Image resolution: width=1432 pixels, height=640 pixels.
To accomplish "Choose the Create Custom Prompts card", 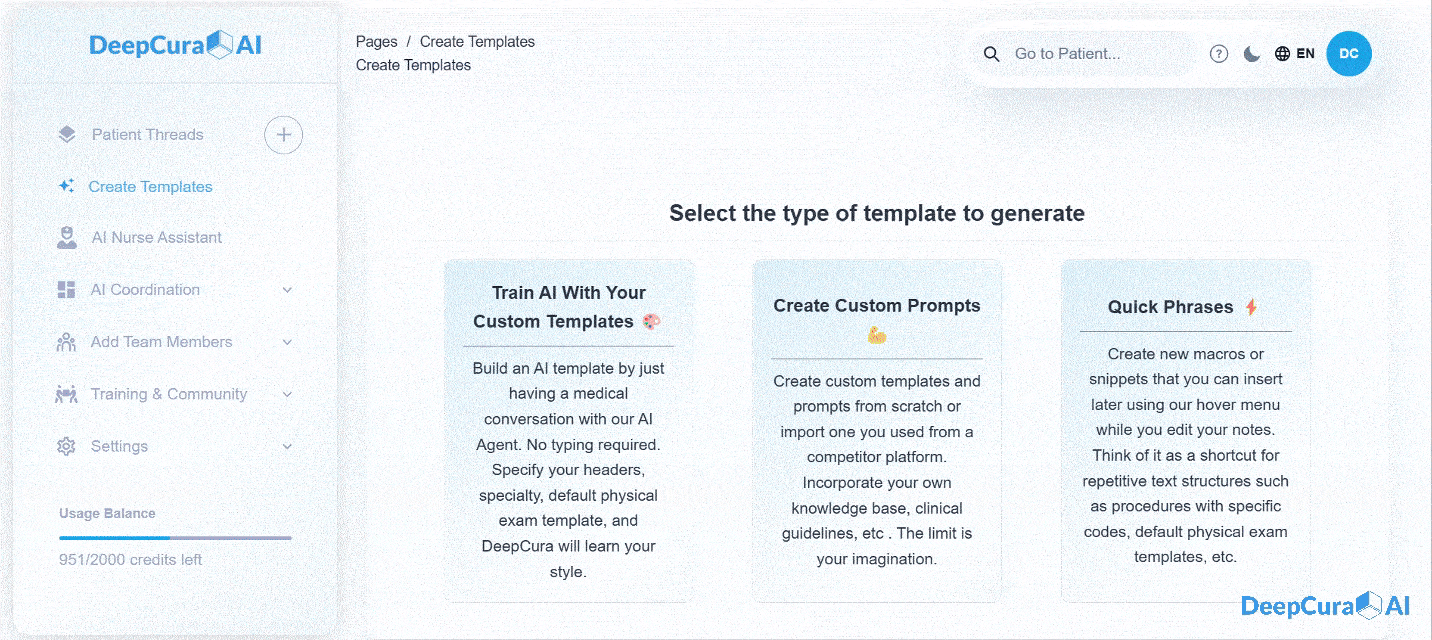I will (877, 431).
